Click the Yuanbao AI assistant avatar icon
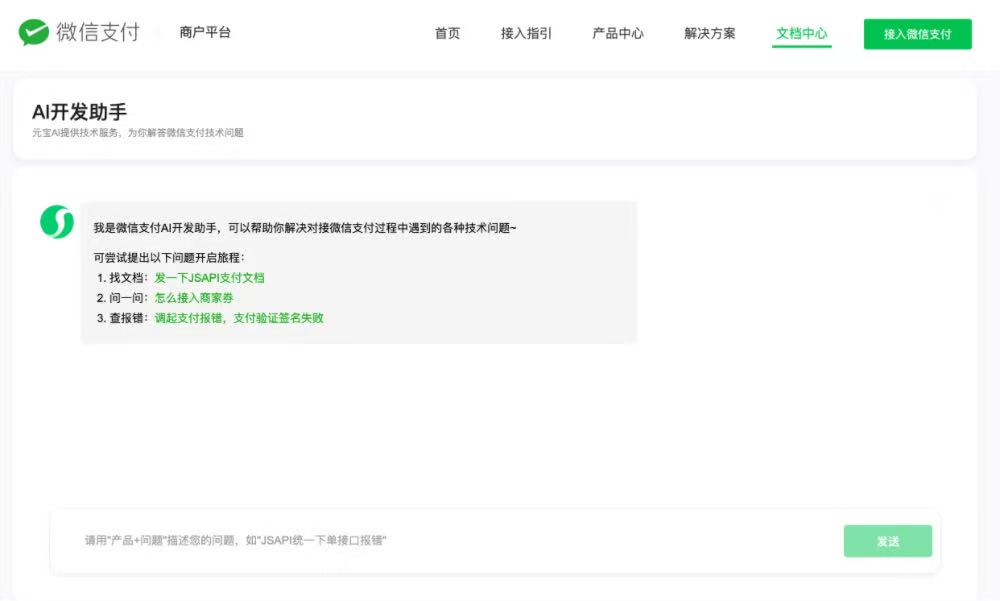Image resolution: width=1000 pixels, height=601 pixels. 56,219
